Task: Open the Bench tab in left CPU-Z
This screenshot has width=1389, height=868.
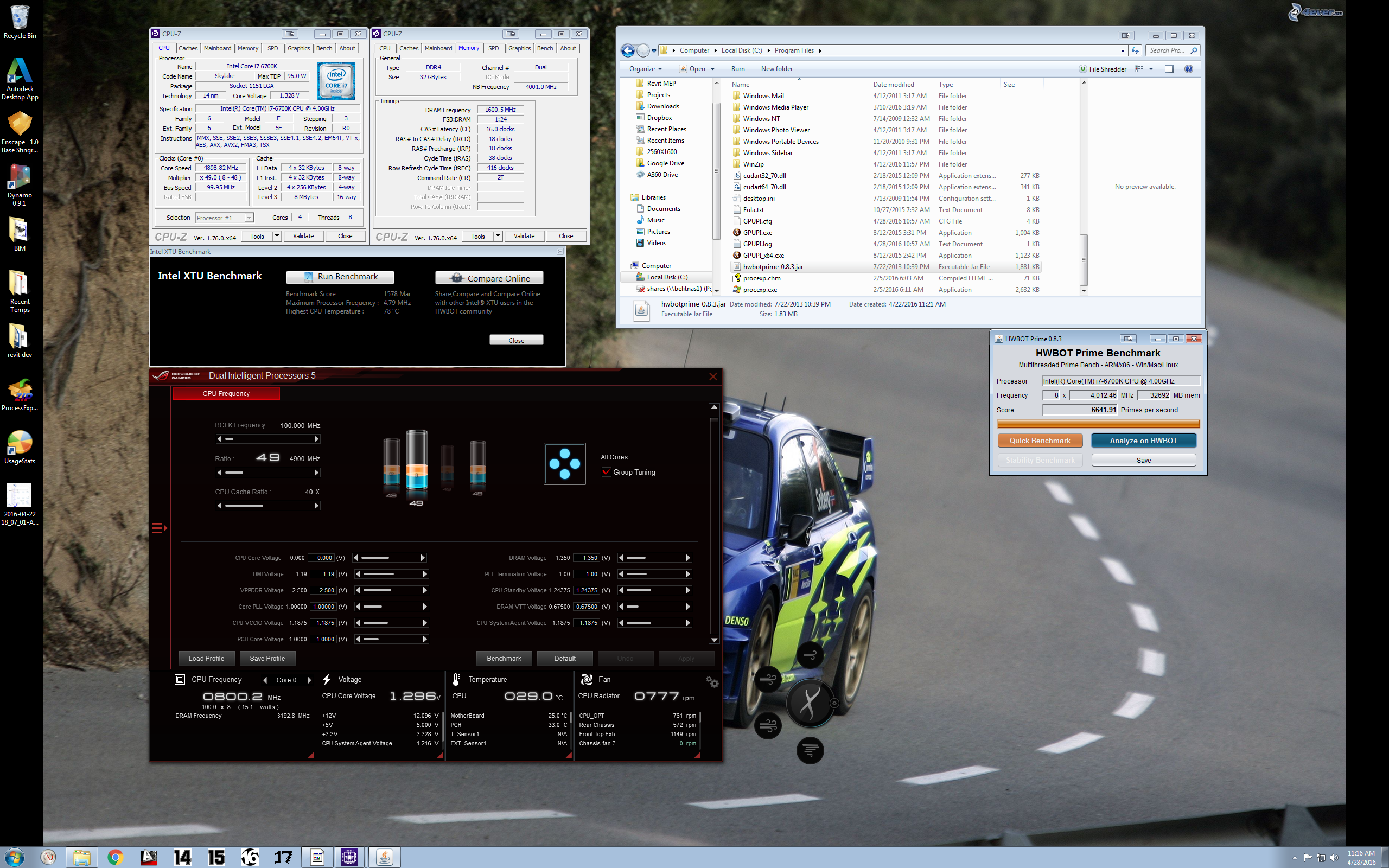Action: (x=324, y=48)
